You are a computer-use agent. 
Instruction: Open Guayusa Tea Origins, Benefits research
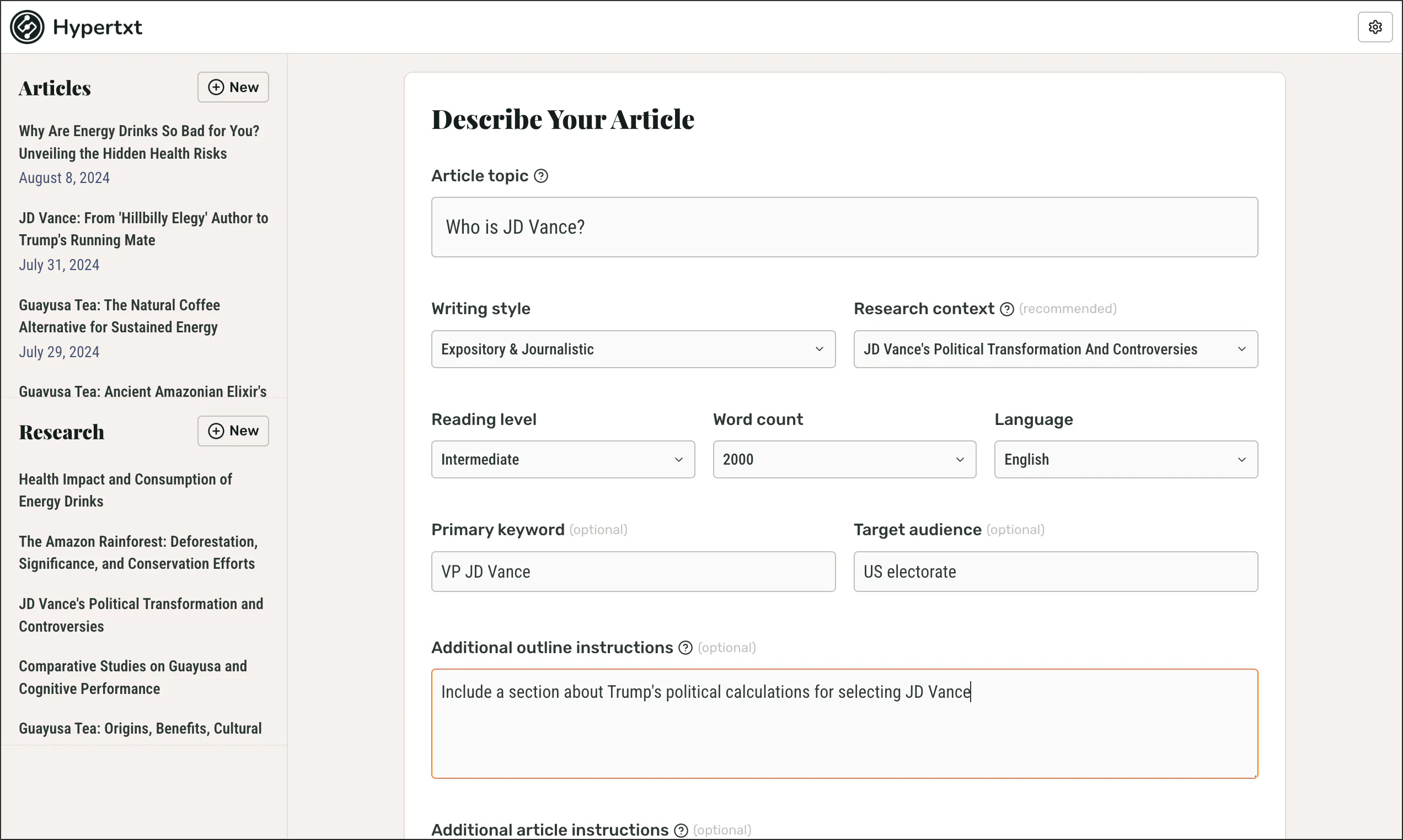click(x=140, y=728)
